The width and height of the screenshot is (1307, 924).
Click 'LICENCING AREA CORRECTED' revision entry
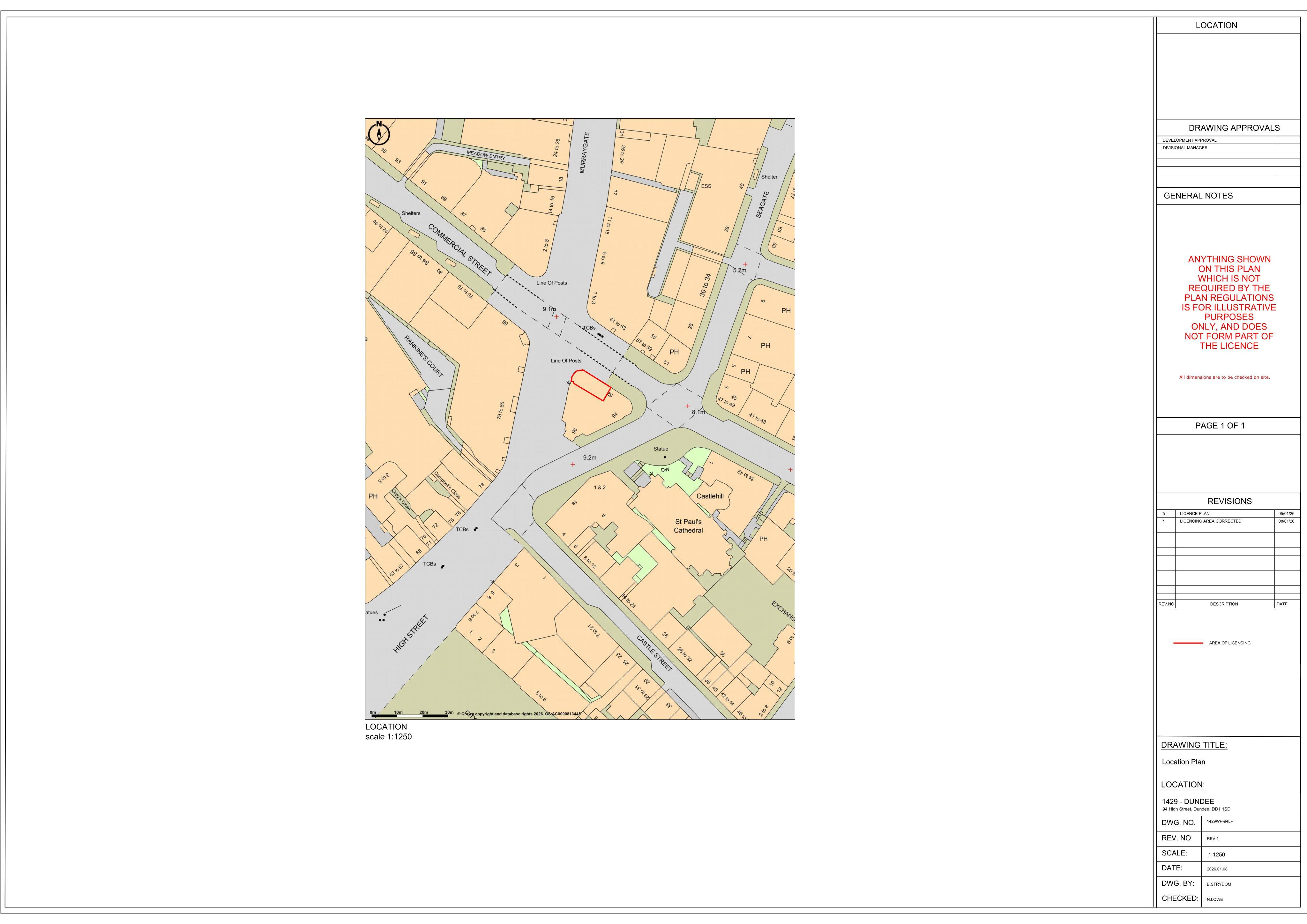pyautogui.click(x=1210, y=521)
